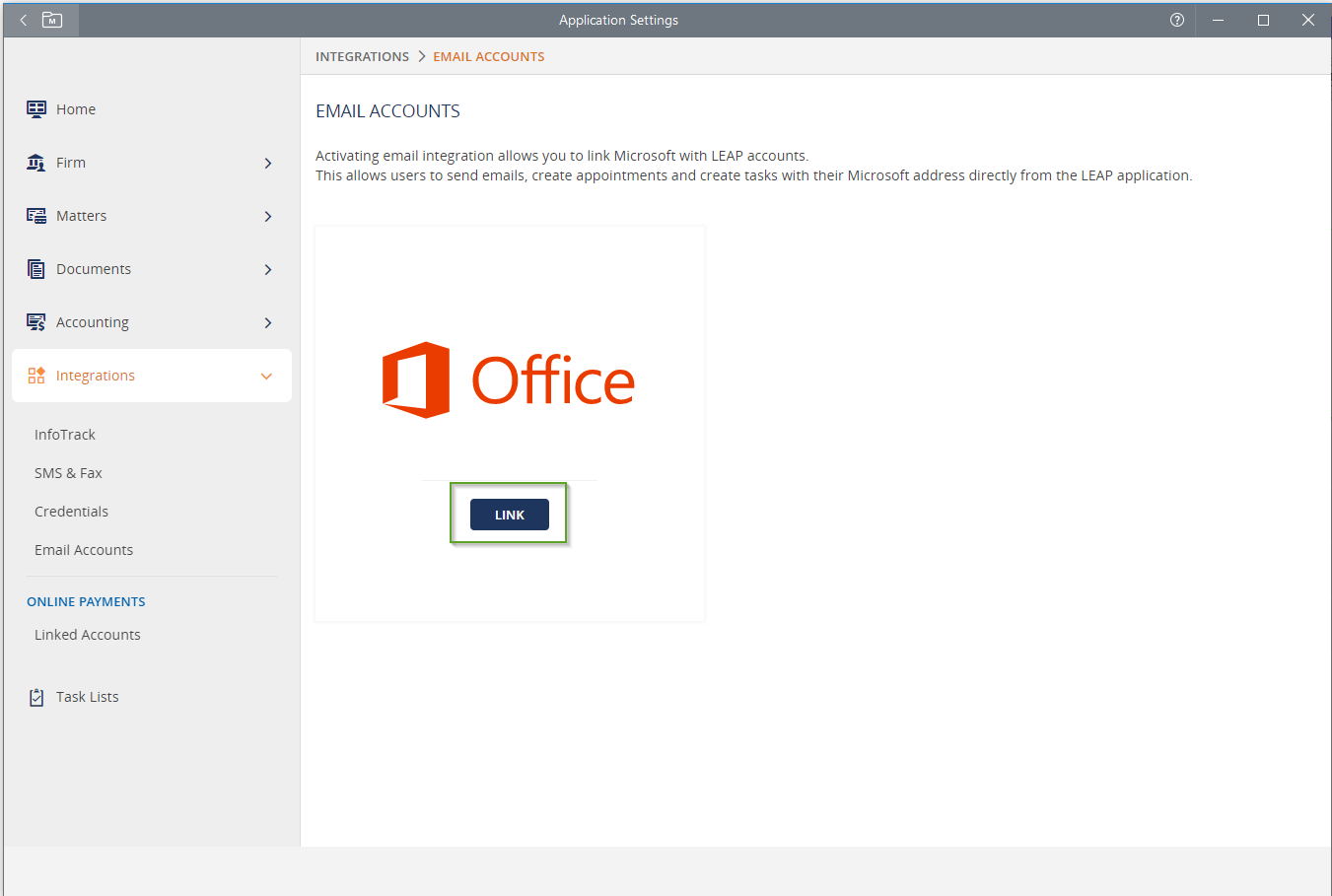Open the Home menu item
1332x896 pixels.
[76, 109]
